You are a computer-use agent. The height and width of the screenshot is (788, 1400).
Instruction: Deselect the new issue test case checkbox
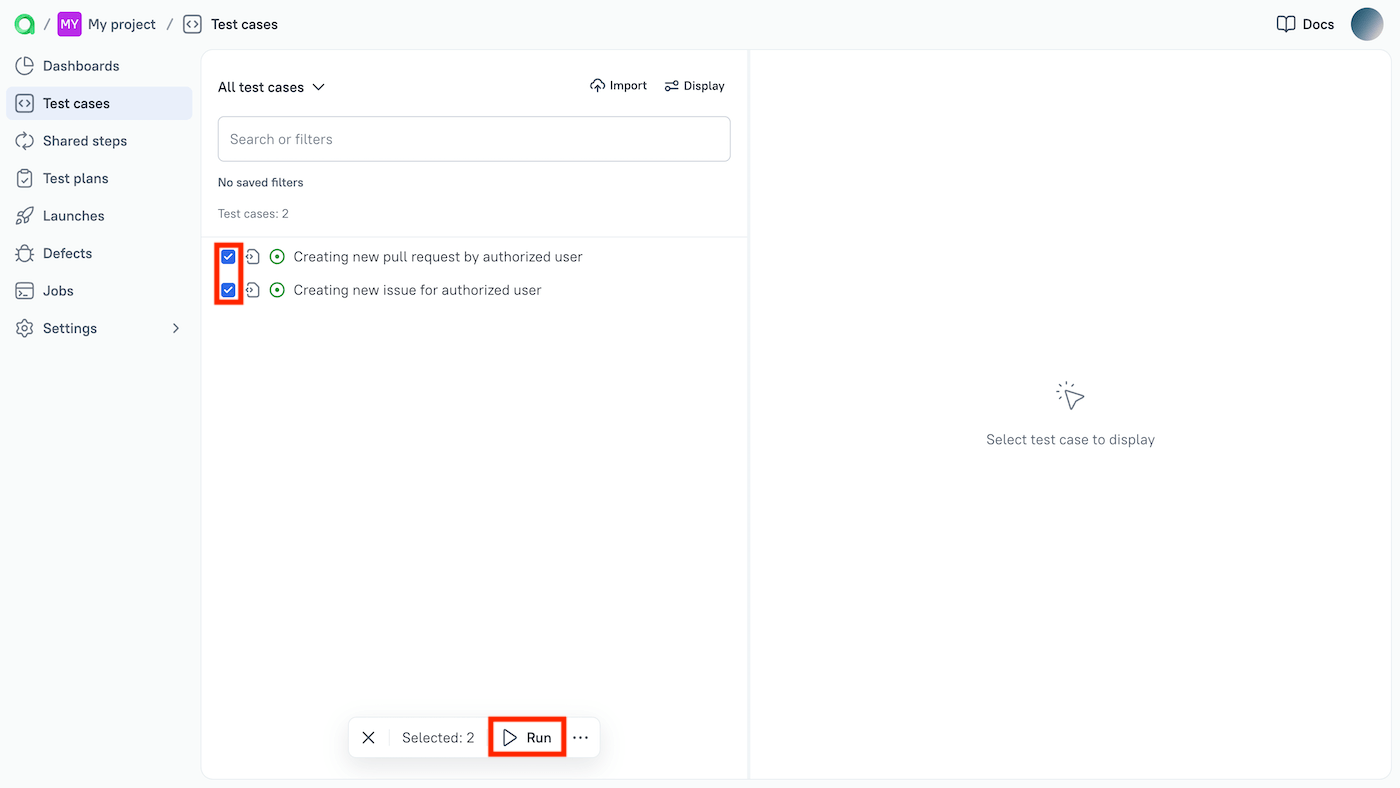229,289
